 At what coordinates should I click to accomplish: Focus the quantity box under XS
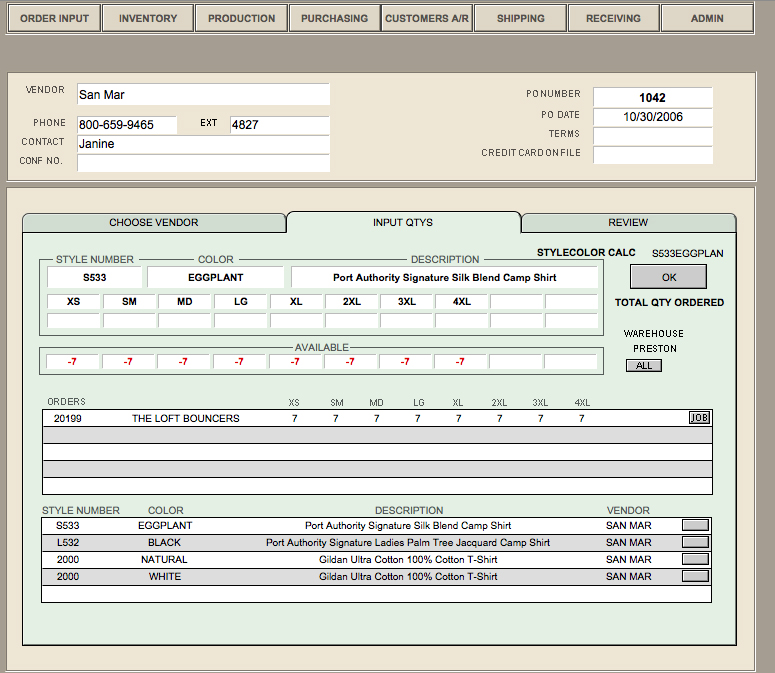coord(74,321)
